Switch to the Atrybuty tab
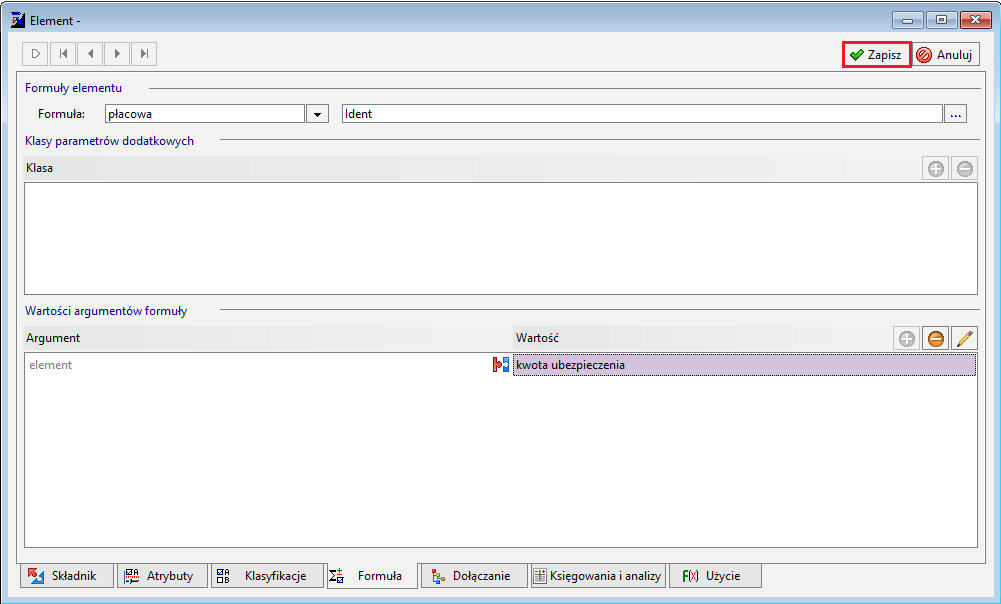Viewport: 1001px width, 604px height. click(x=163, y=576)
